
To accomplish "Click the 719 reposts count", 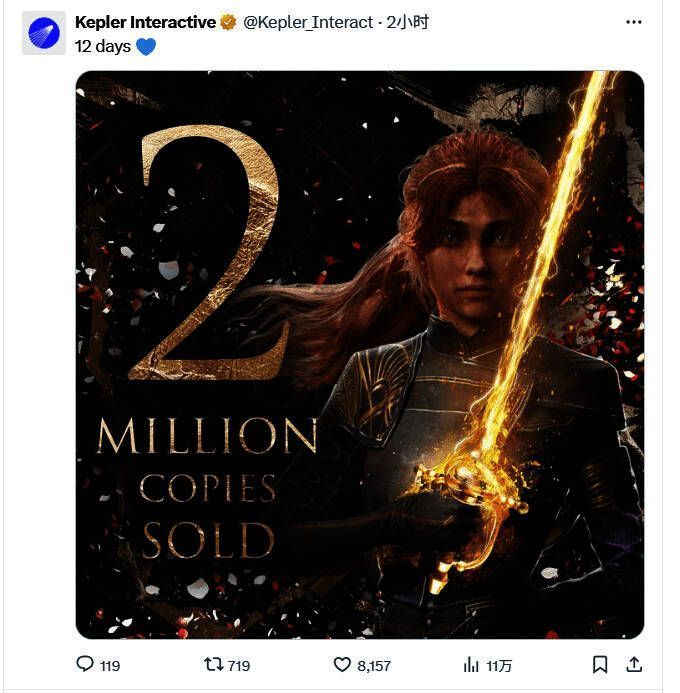I will click(238, 665).
